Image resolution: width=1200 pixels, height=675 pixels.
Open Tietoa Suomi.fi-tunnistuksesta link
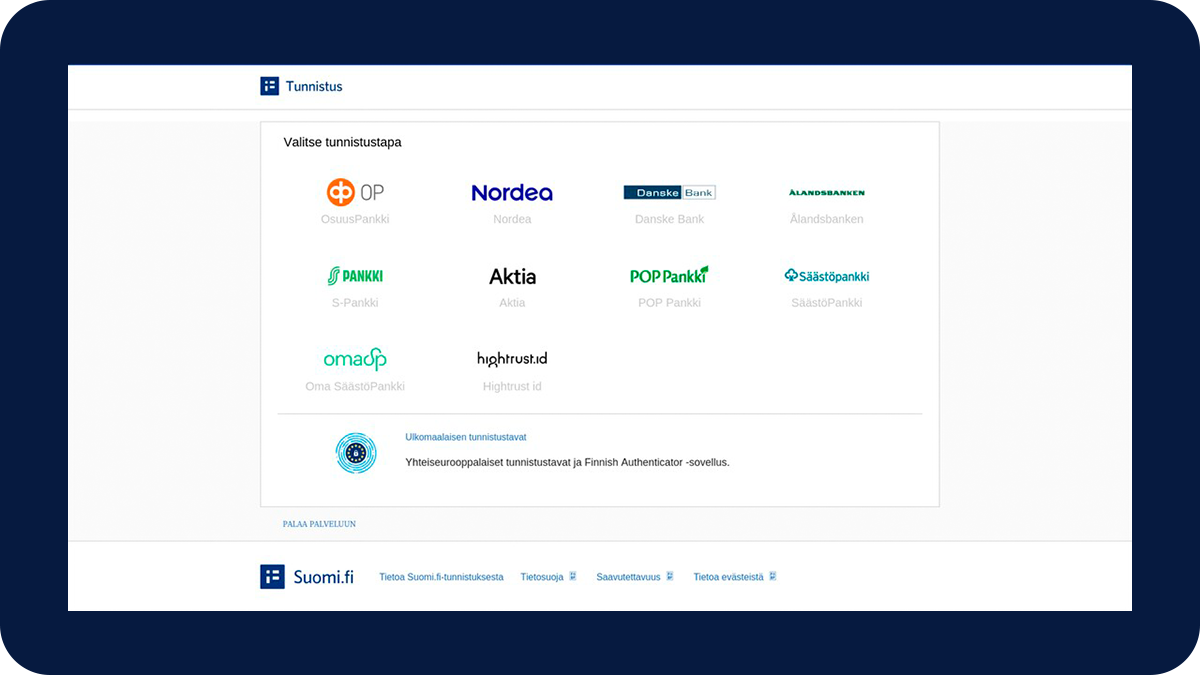441,577
